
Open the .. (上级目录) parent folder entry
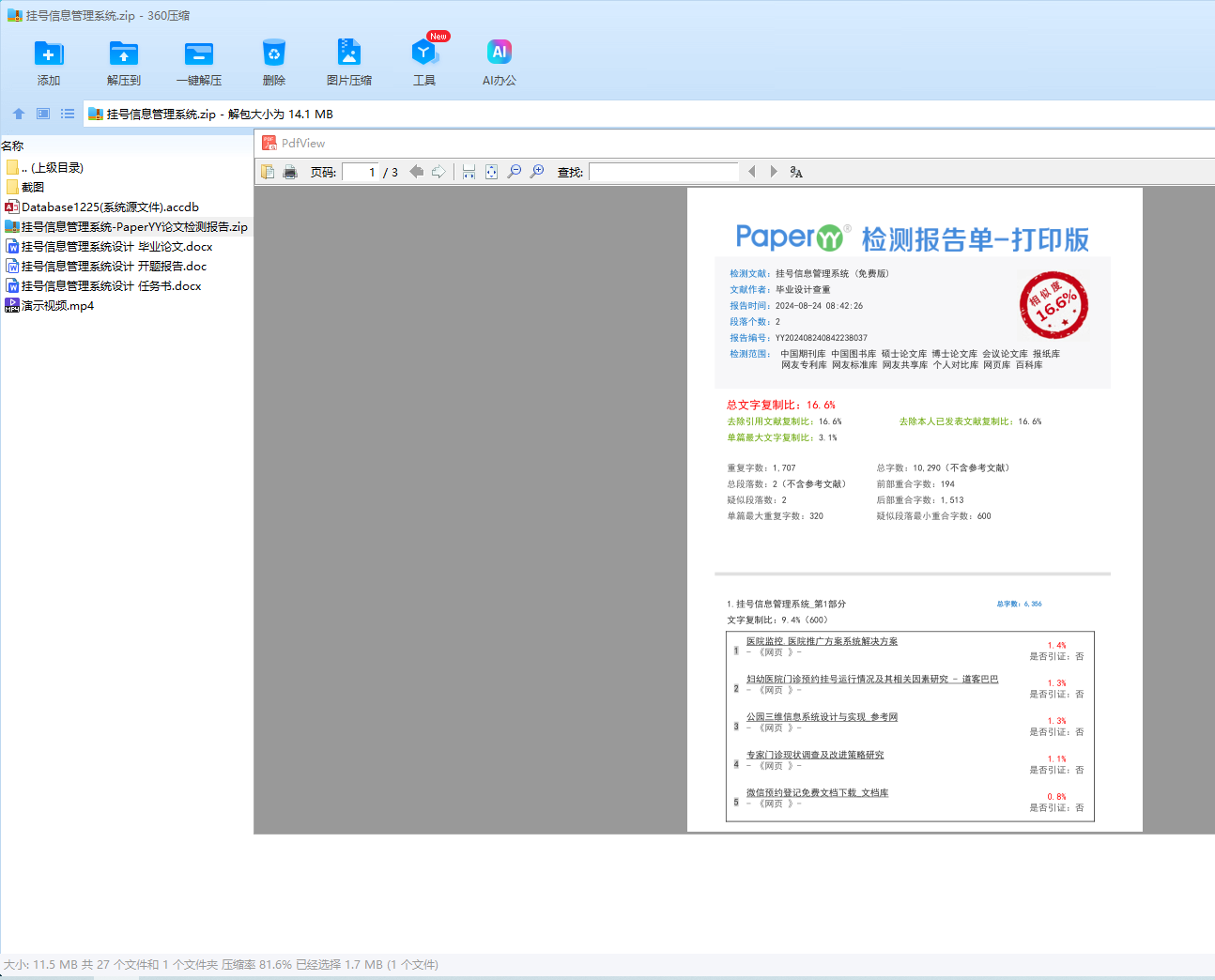(x=44, y=167)
